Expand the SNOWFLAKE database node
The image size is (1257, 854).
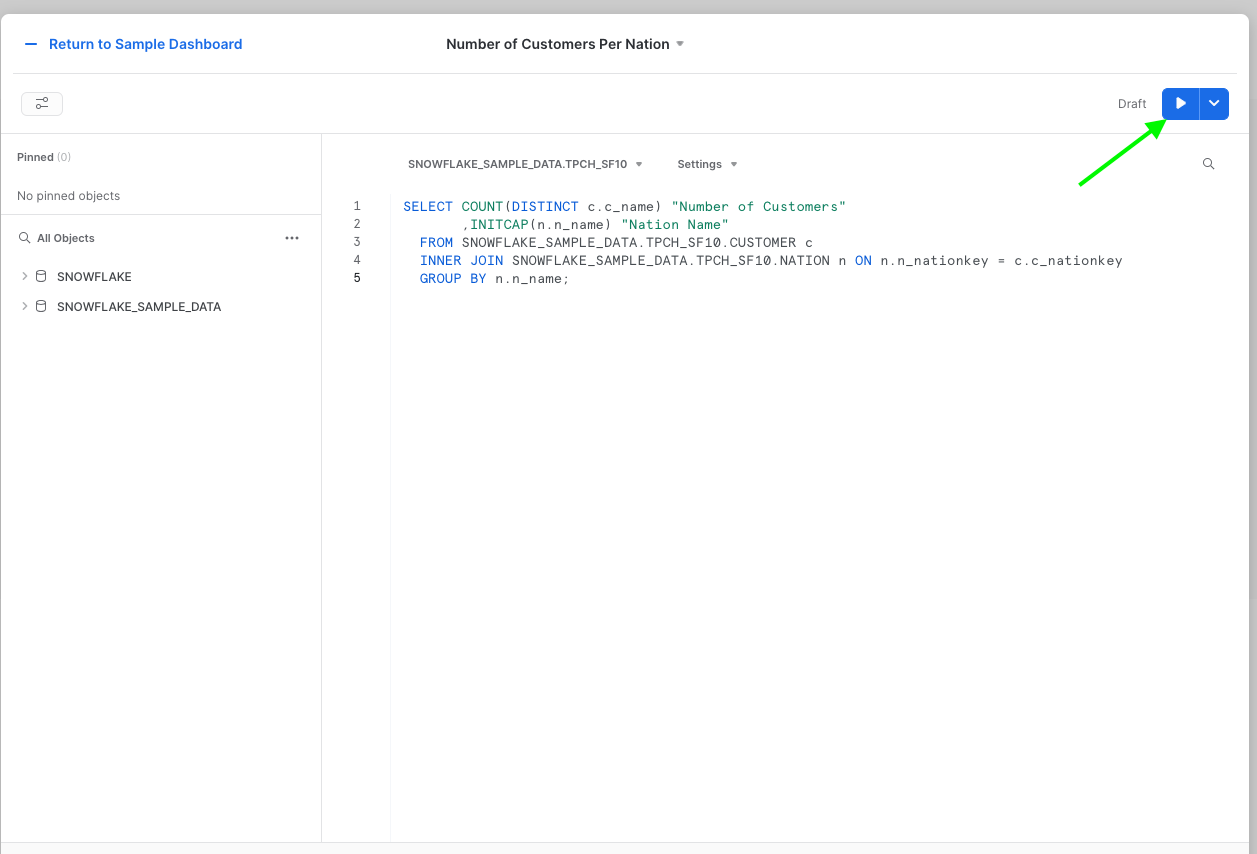coord(25,276)
